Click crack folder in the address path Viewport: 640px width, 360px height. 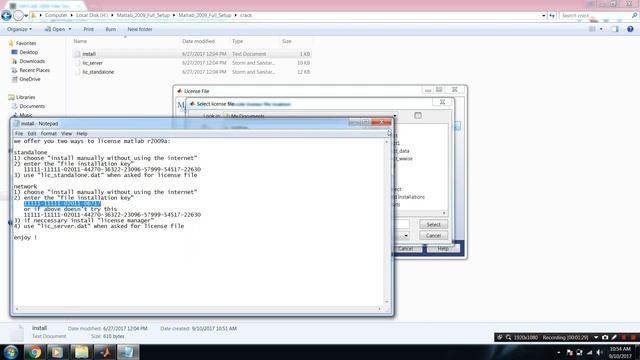tap(246, 15)
